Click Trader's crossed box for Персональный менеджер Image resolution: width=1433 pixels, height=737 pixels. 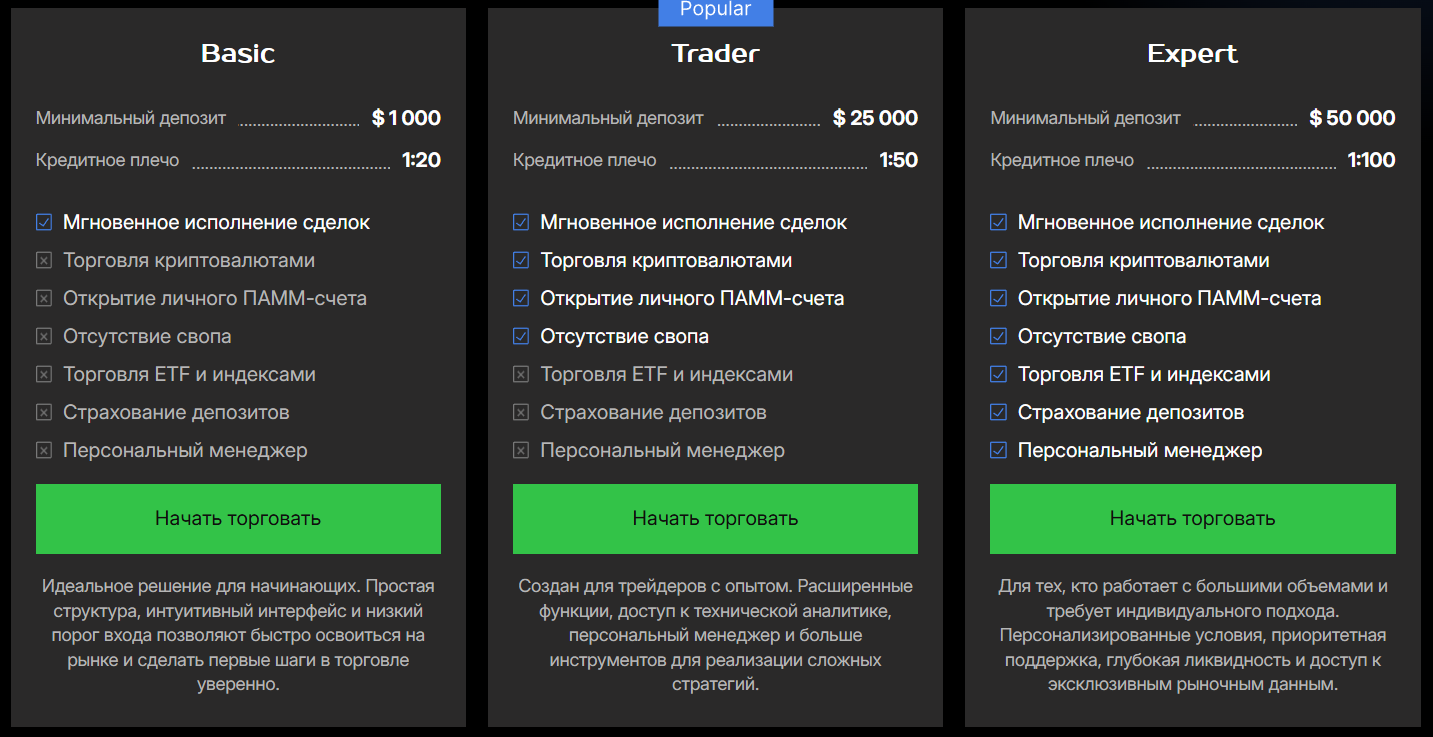521,450
